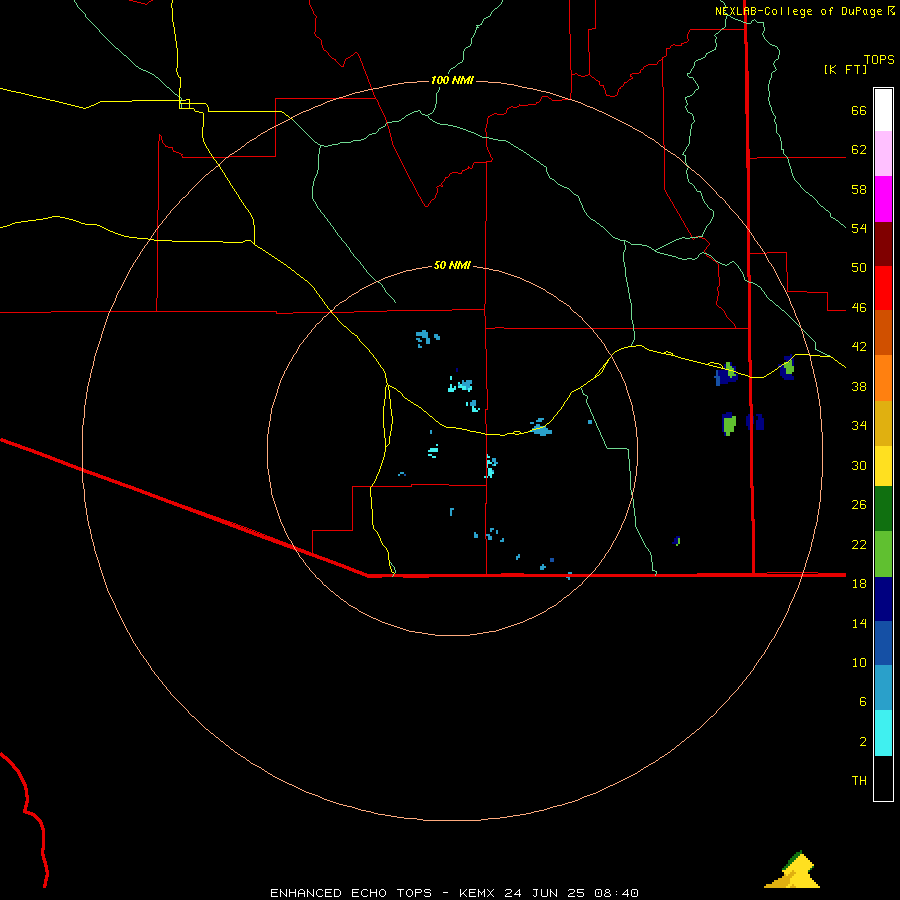Screen dimensions: 900x900
Task: Click the 46 scale label
Action: 859,308
